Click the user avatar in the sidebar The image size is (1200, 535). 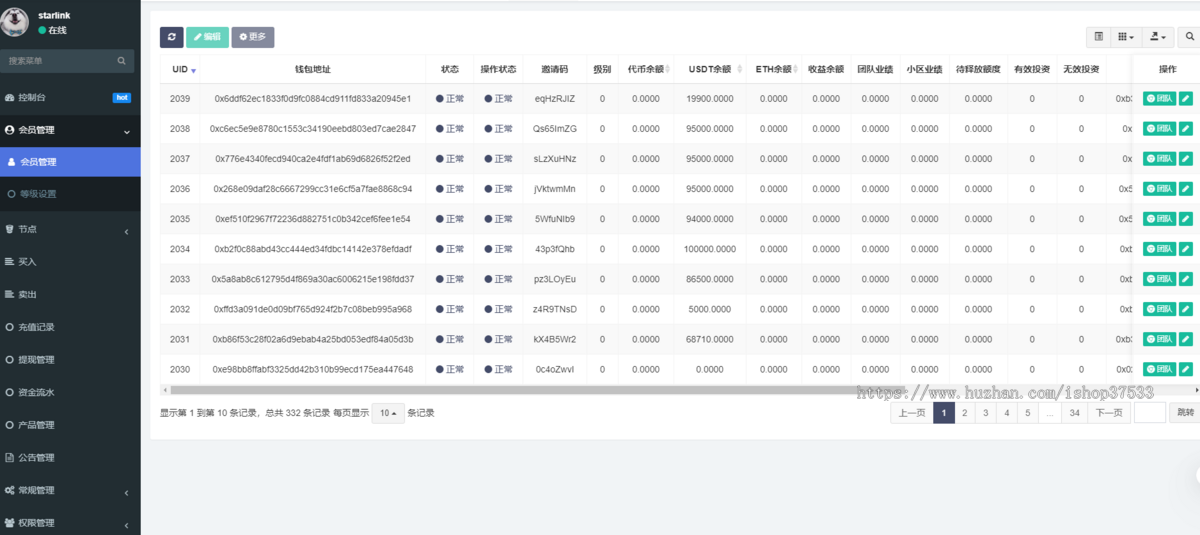click(x=15, y=22)
